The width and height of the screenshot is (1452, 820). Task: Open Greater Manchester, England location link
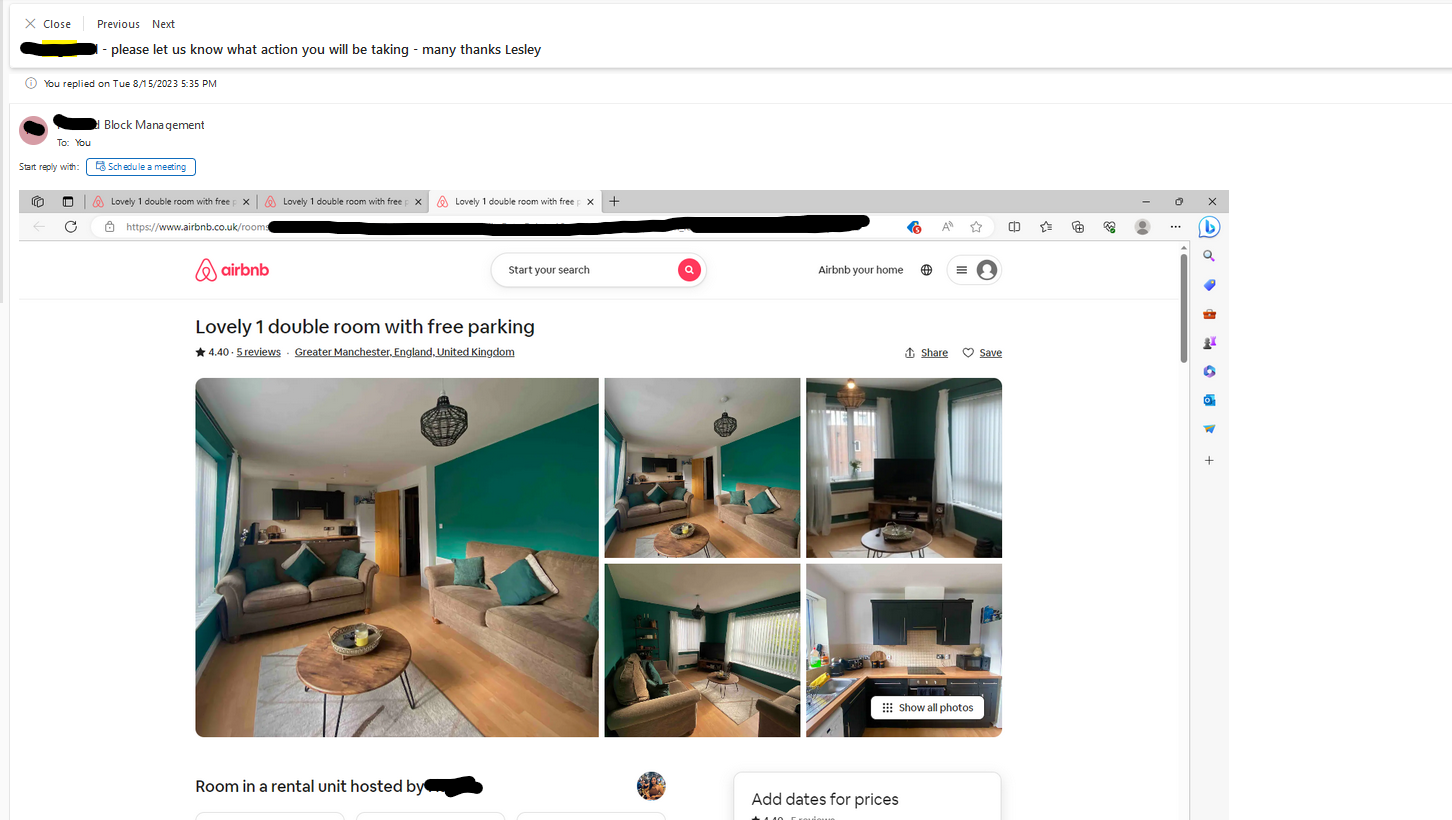pos(404,352)
